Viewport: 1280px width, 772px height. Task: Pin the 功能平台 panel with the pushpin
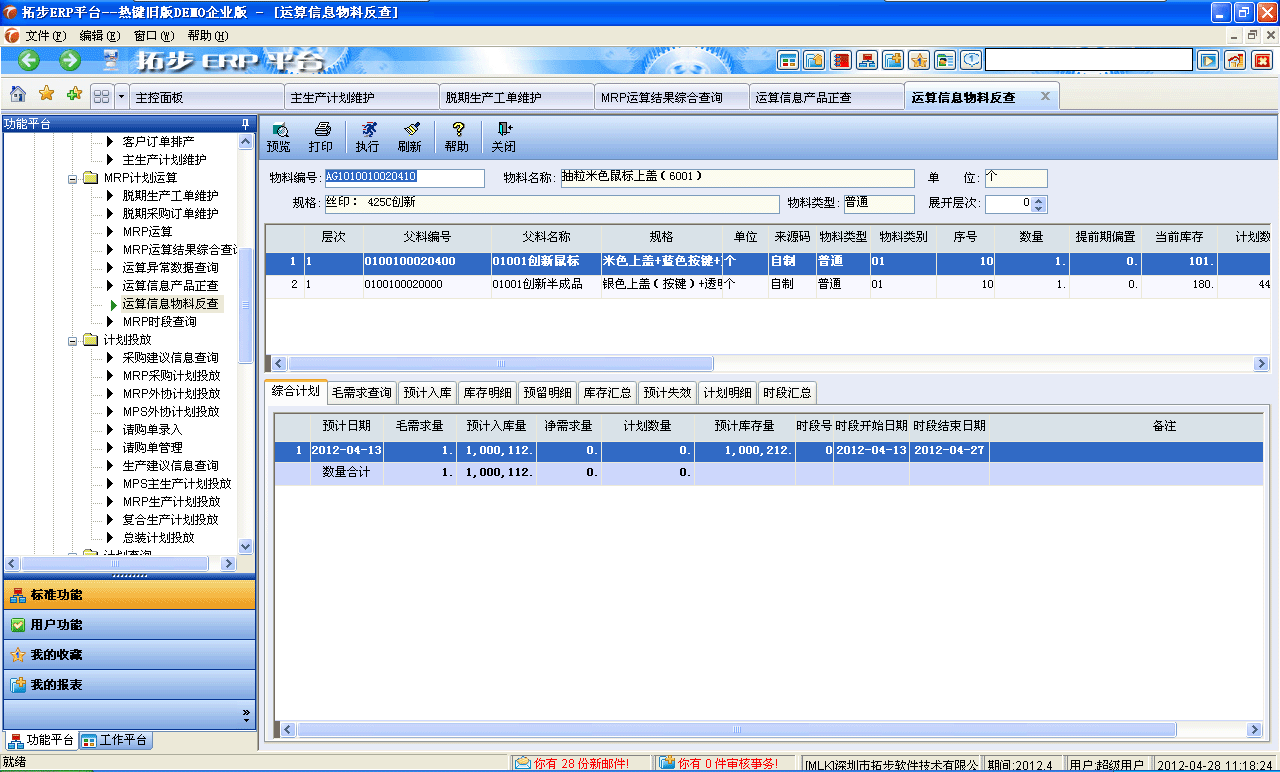point(243,124)
